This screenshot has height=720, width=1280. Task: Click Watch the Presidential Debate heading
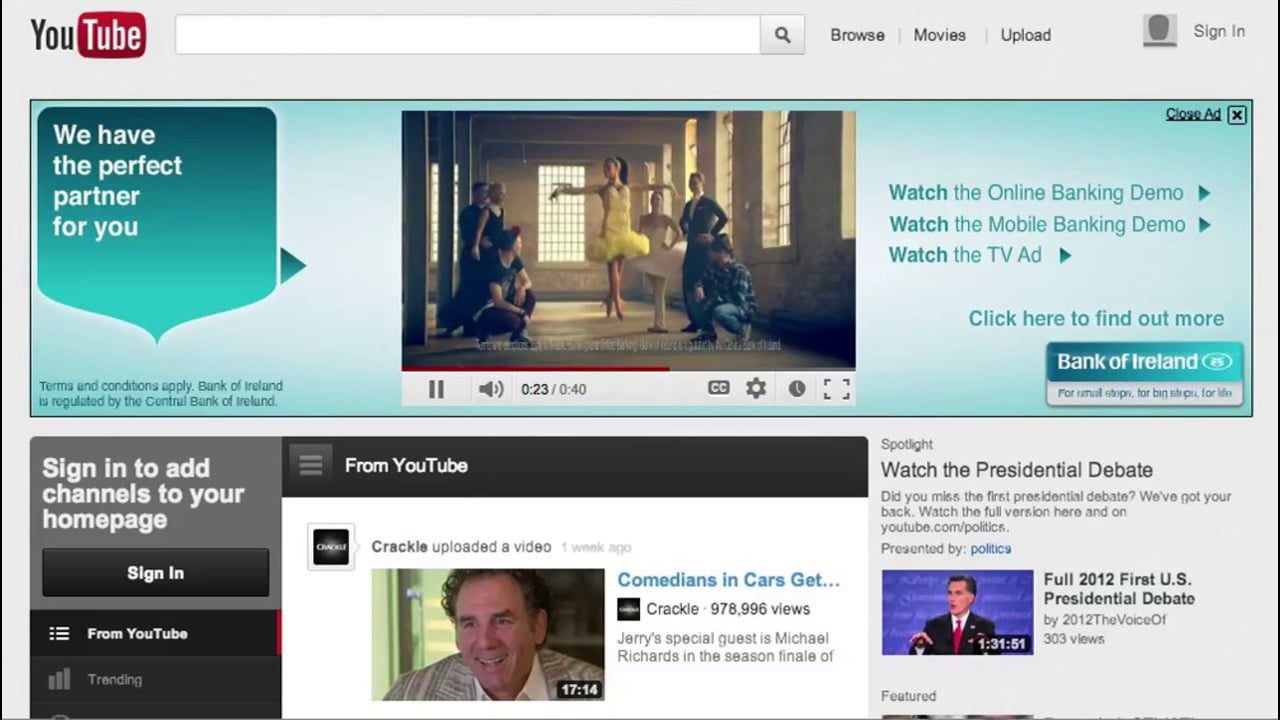pyautogui.click(x=1017, y=470)
